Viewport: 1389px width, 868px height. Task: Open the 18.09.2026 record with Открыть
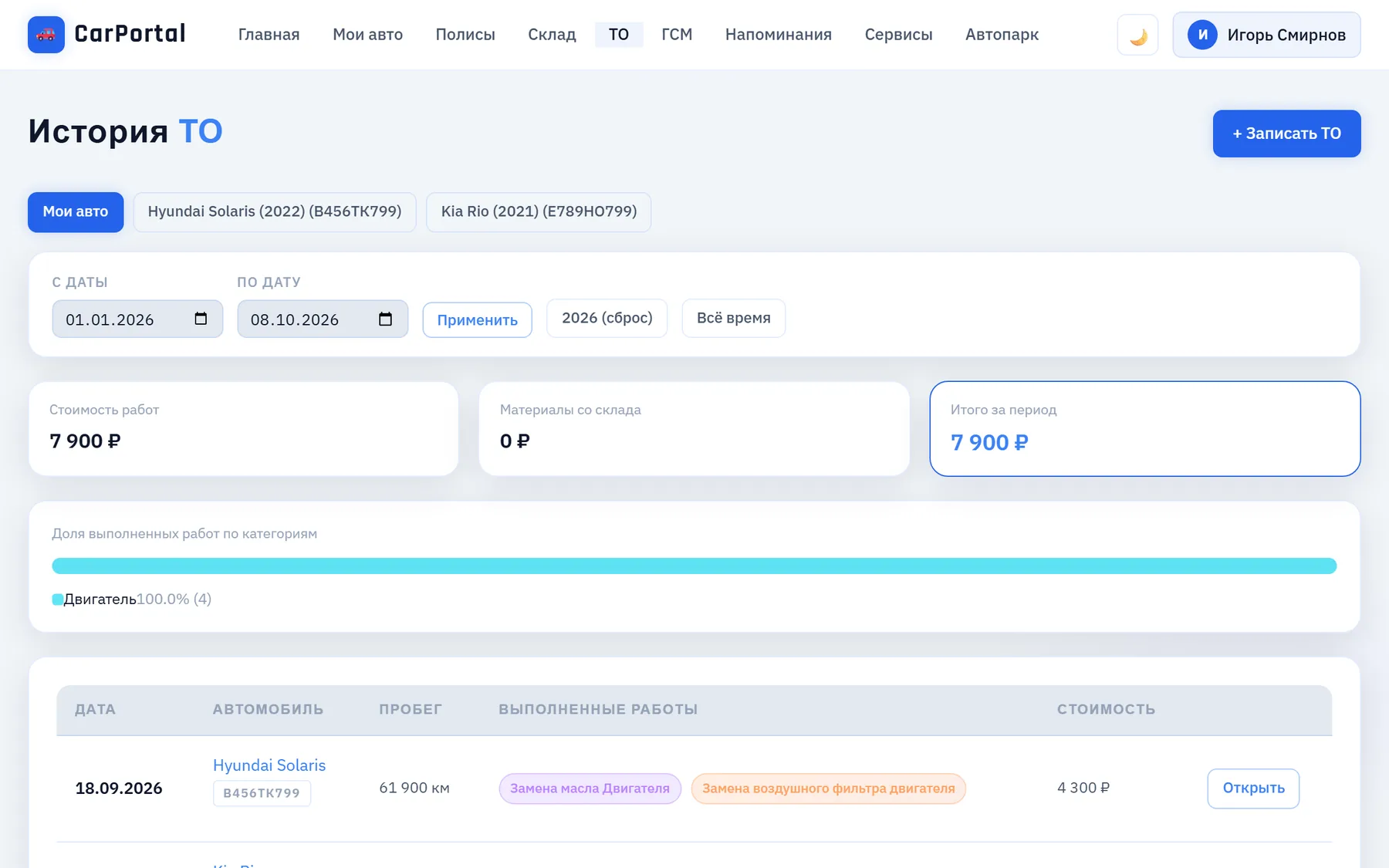(1253, 789)
